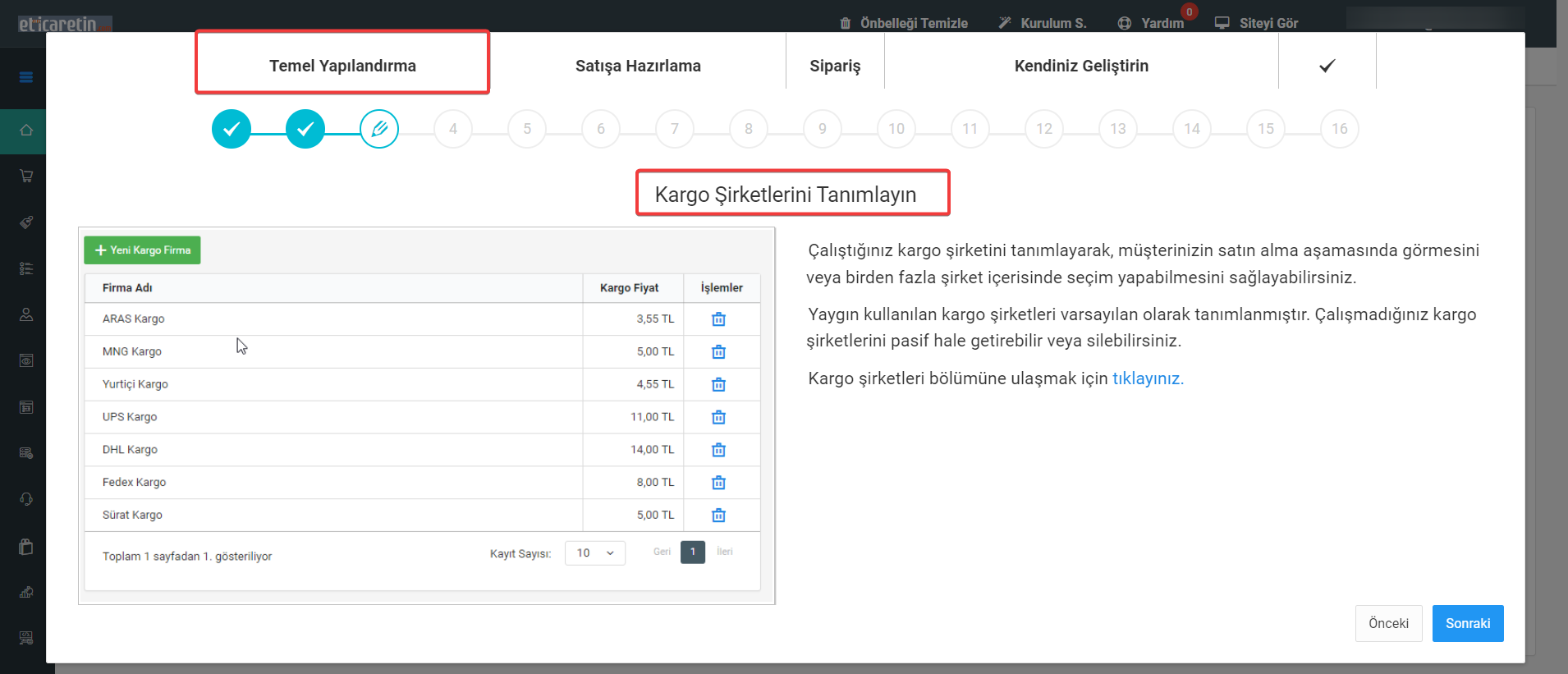Click the Önceki button
The width and height of the screenshot is (1568, 674).
click(x=1389, y=624)
